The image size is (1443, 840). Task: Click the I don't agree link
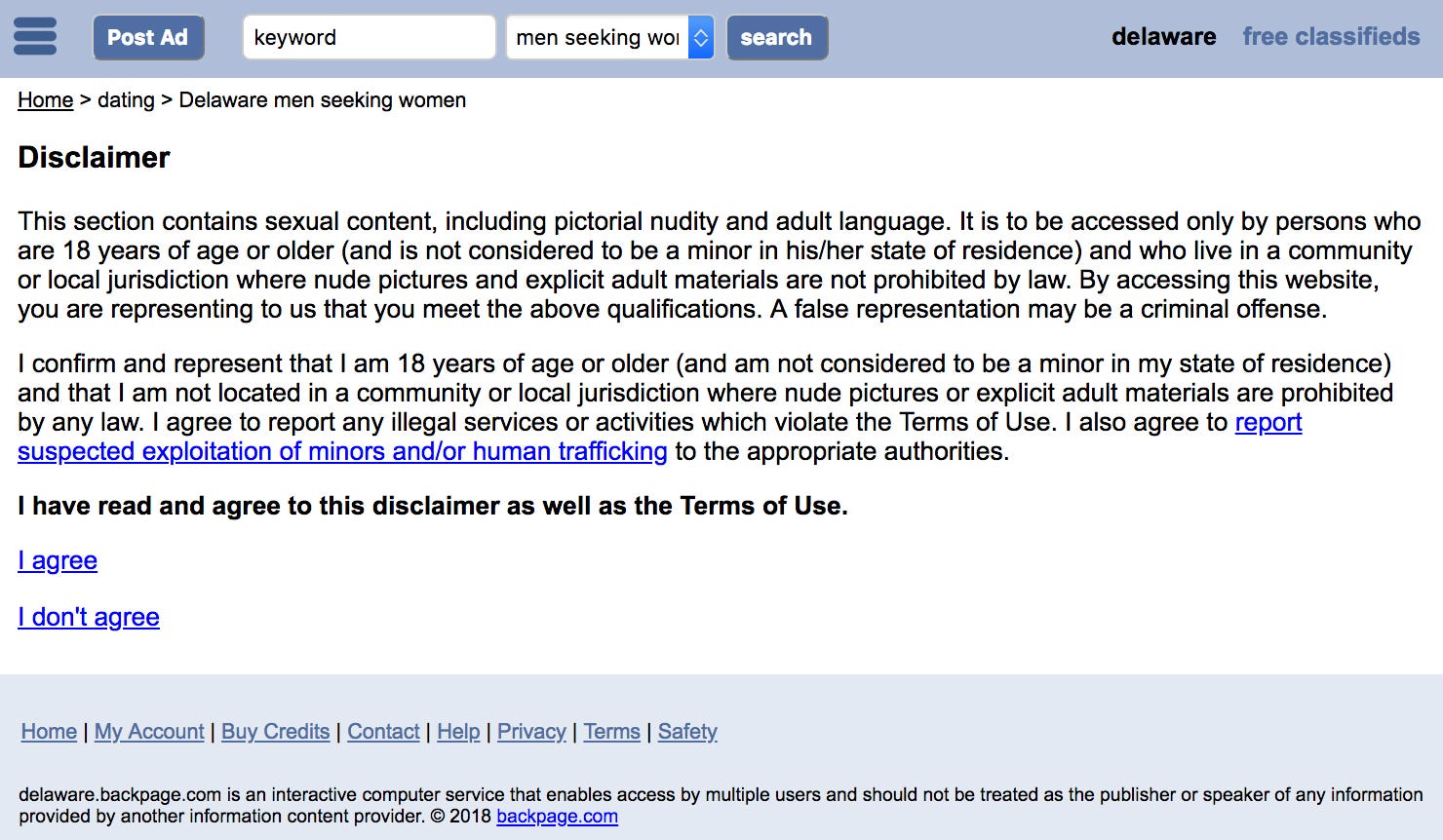(89, 617)
